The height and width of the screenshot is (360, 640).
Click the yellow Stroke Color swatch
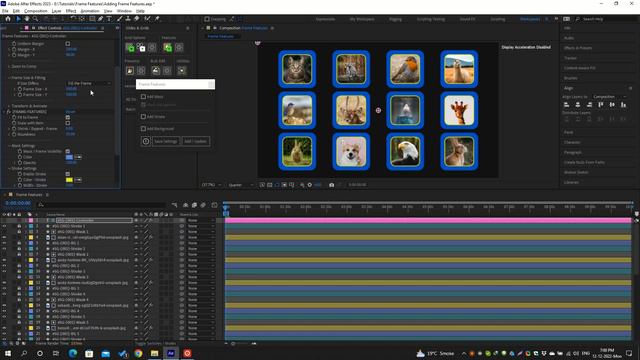[69, 180]
